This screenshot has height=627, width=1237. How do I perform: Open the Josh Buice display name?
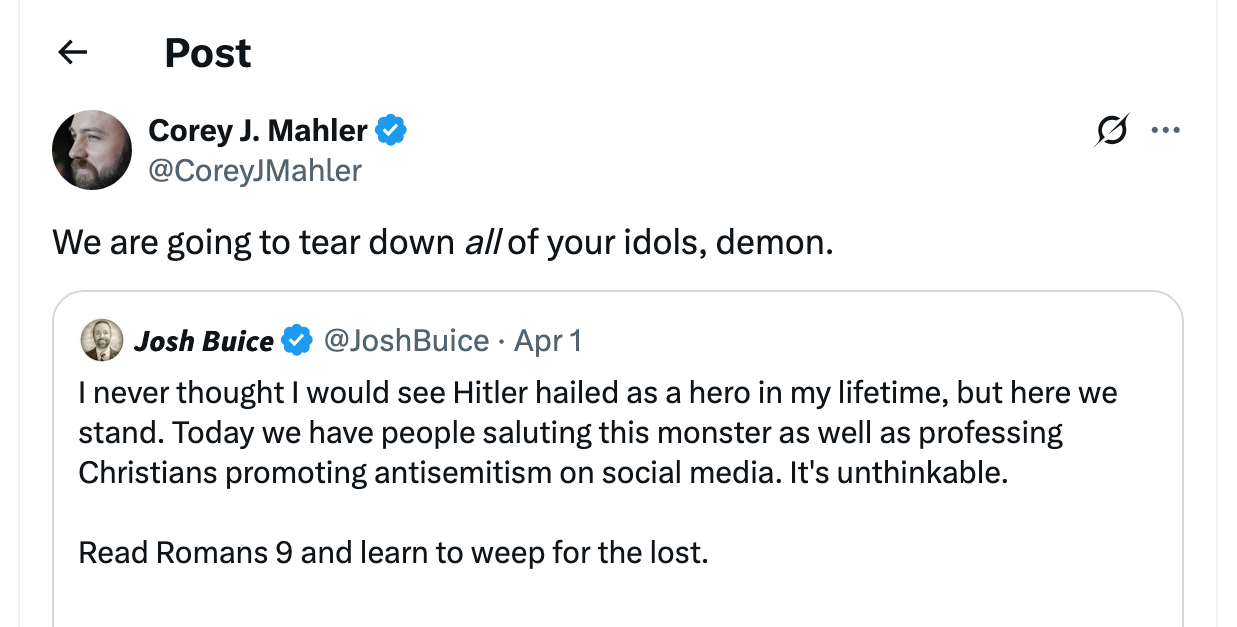click(x=204, y=341)
